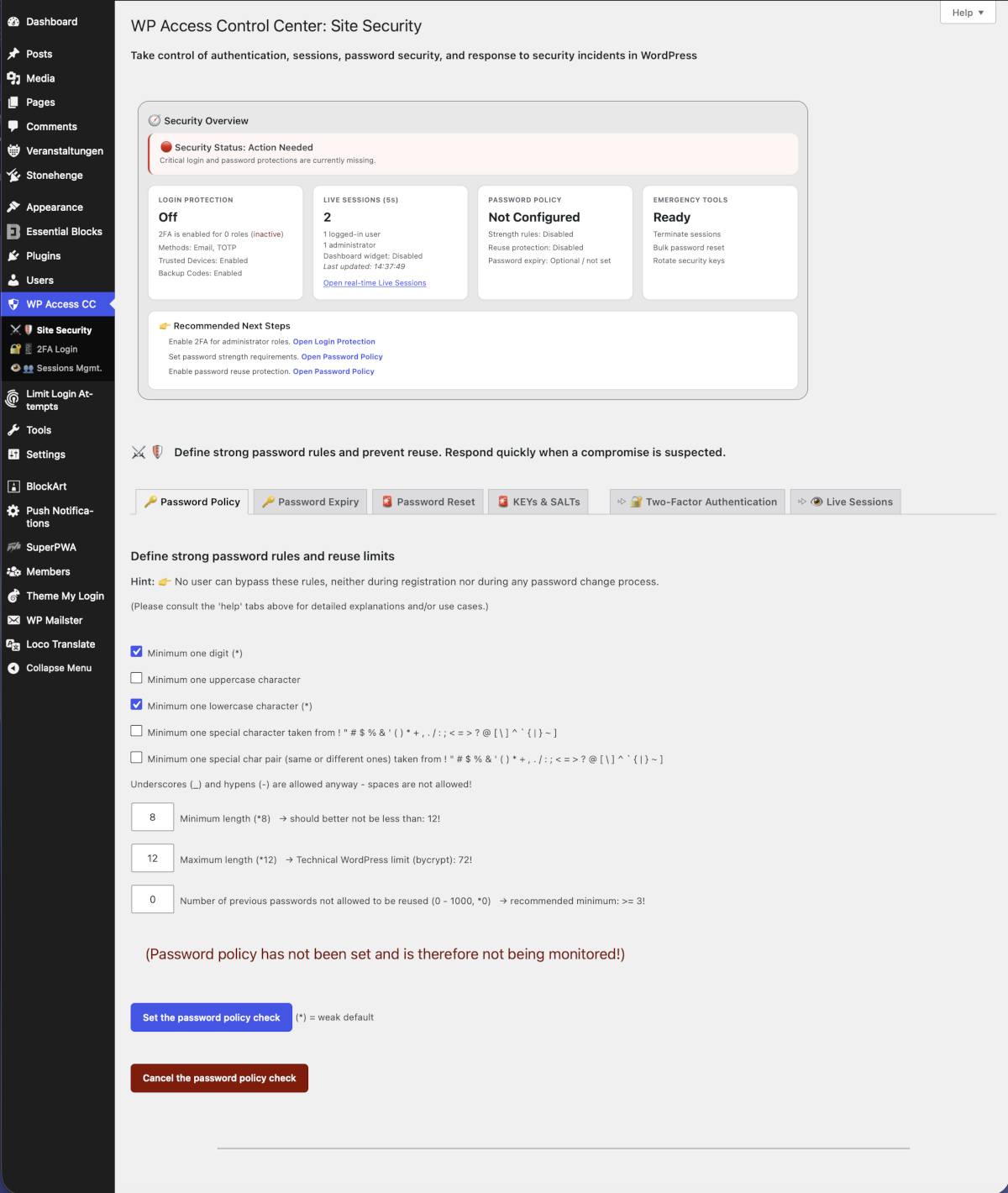Open real-time Live Sessions link
Screen dimensions: 1008x1193
[374, 283]
